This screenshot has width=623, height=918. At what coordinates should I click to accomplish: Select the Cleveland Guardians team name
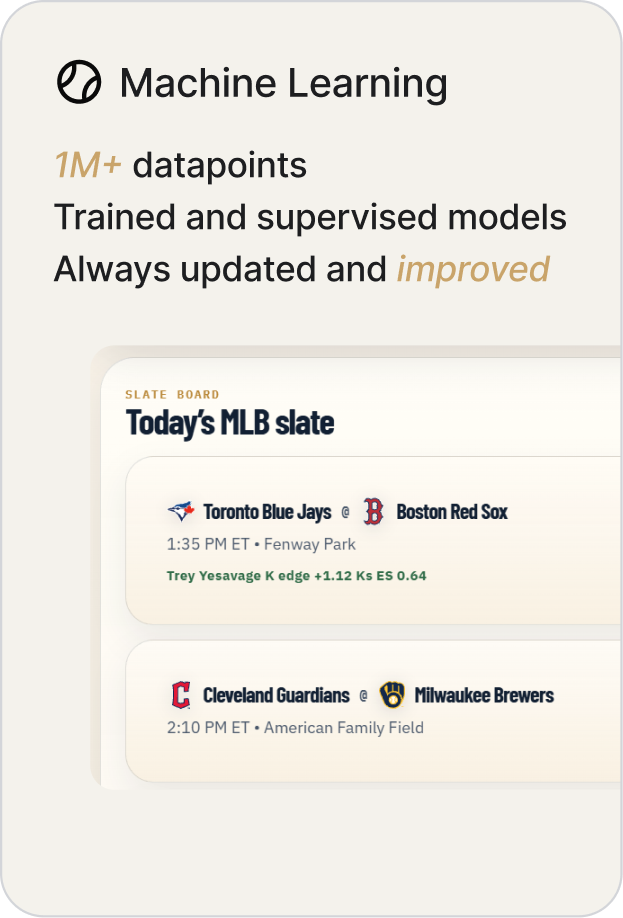click(x=276, y=696)
